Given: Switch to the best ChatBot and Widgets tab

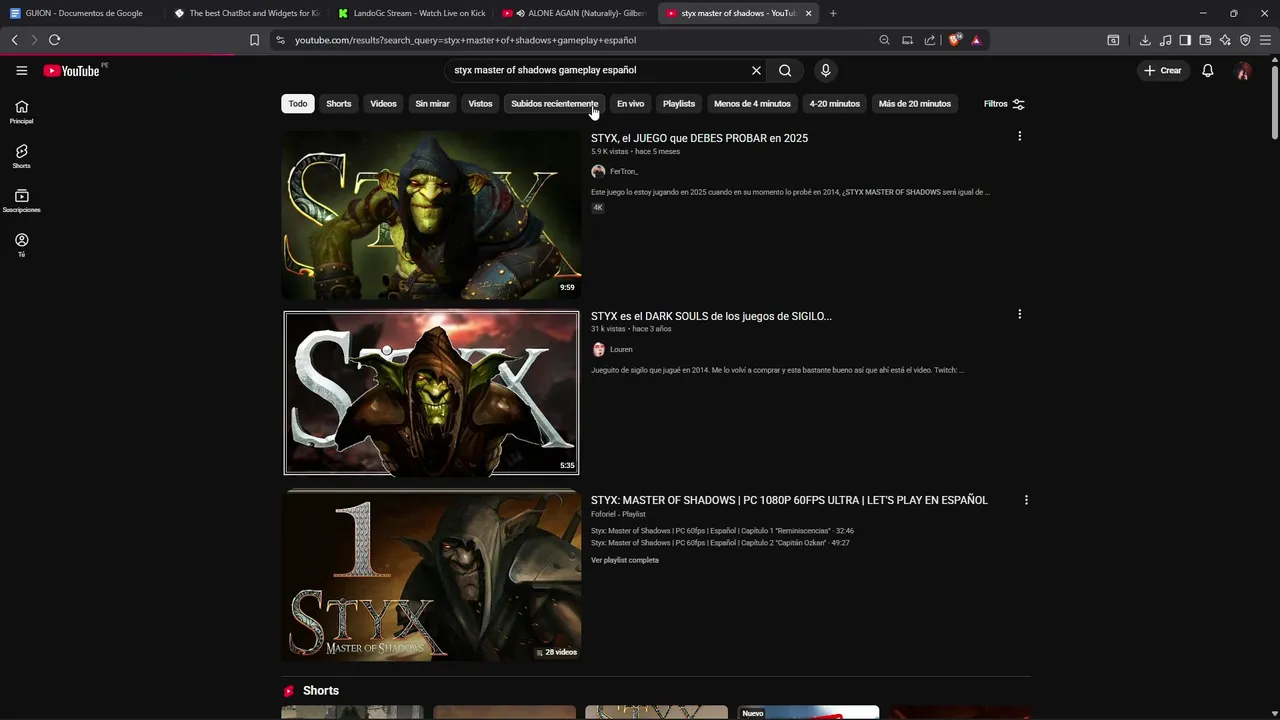Looking at the screenshot, I should point(246,13).
